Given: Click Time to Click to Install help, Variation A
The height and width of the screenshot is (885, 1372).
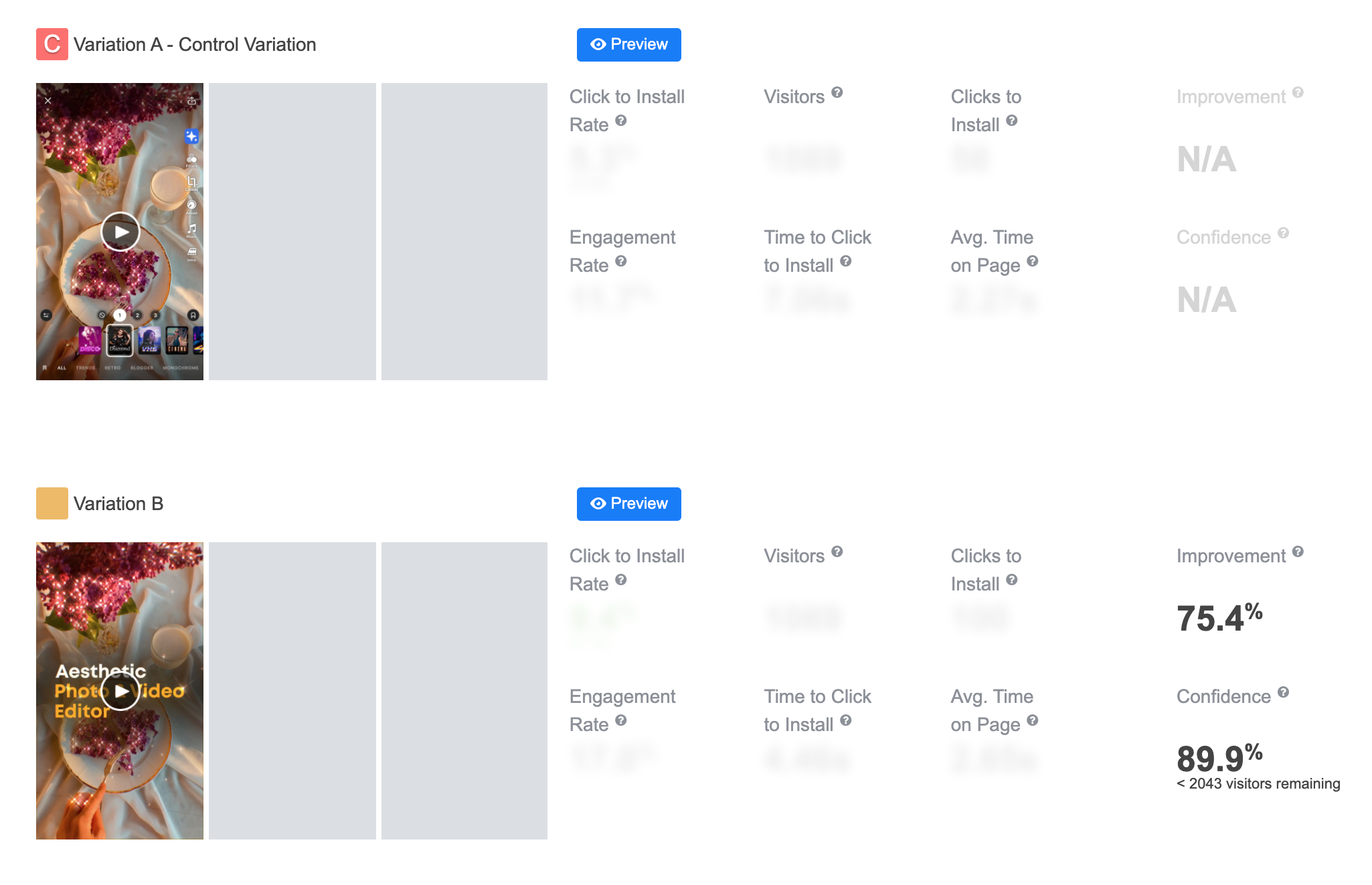Looking at the screenshot, I should [846, 261].
